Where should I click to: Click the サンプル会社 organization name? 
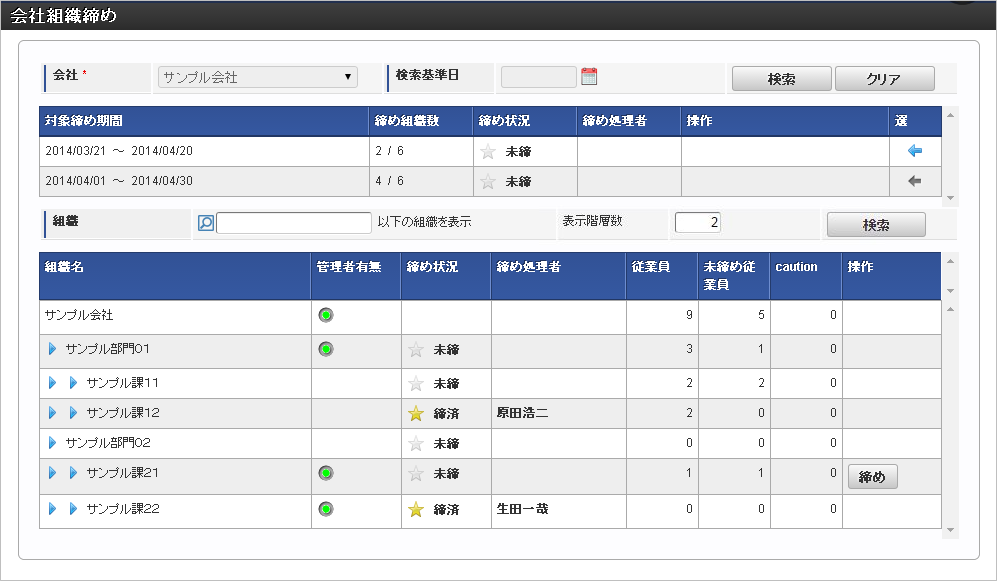[x=79, y=315]
